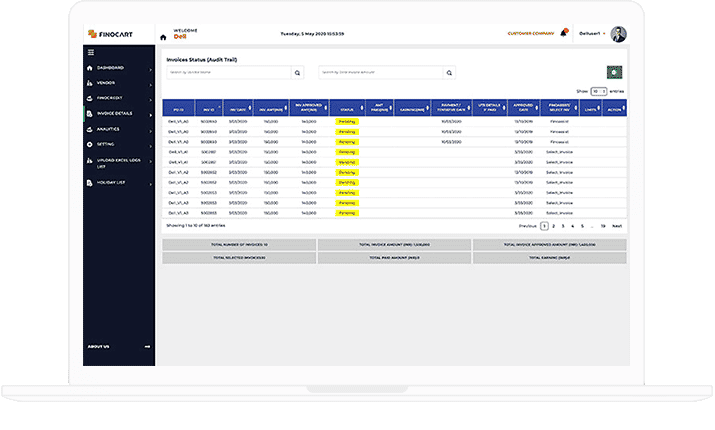The width and height of the screenshot is (715, 430).
Task: Select Invoice Details in sidebar
Action: [x=118, y=114]
